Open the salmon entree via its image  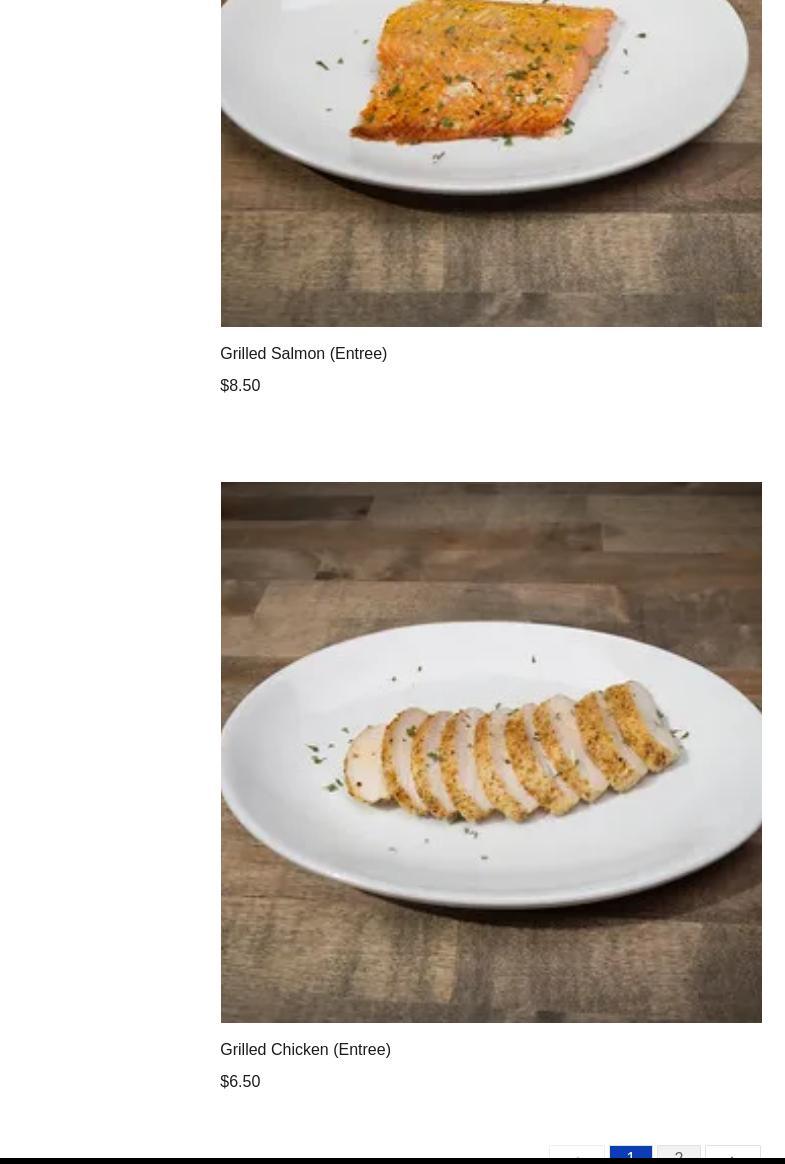point(491,163)
